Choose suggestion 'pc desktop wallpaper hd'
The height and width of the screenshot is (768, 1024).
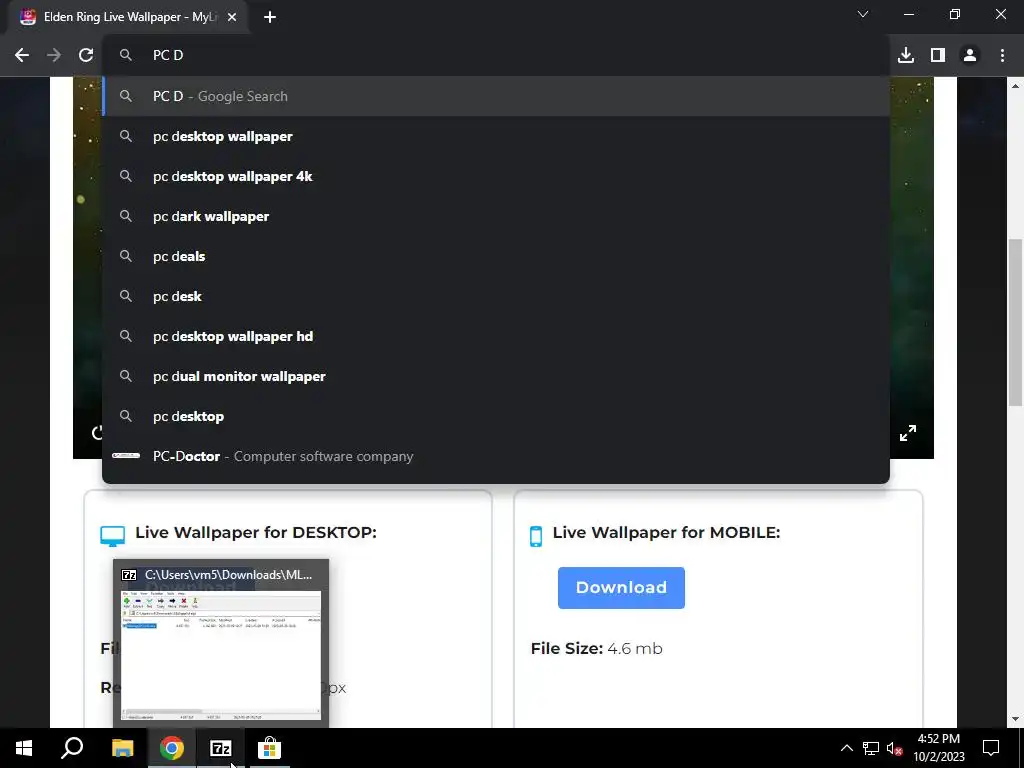496,336
